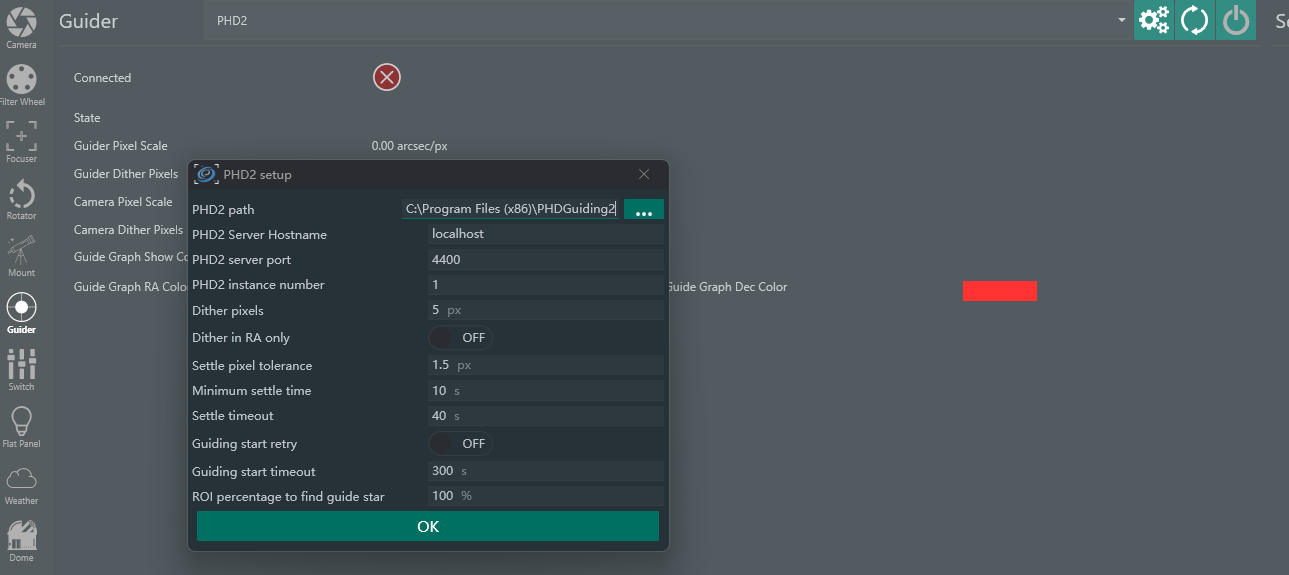The image size is (1289, 575).
Task: Browse for PHD2 path with ellipsis button
Action: (x=644, y=210)
